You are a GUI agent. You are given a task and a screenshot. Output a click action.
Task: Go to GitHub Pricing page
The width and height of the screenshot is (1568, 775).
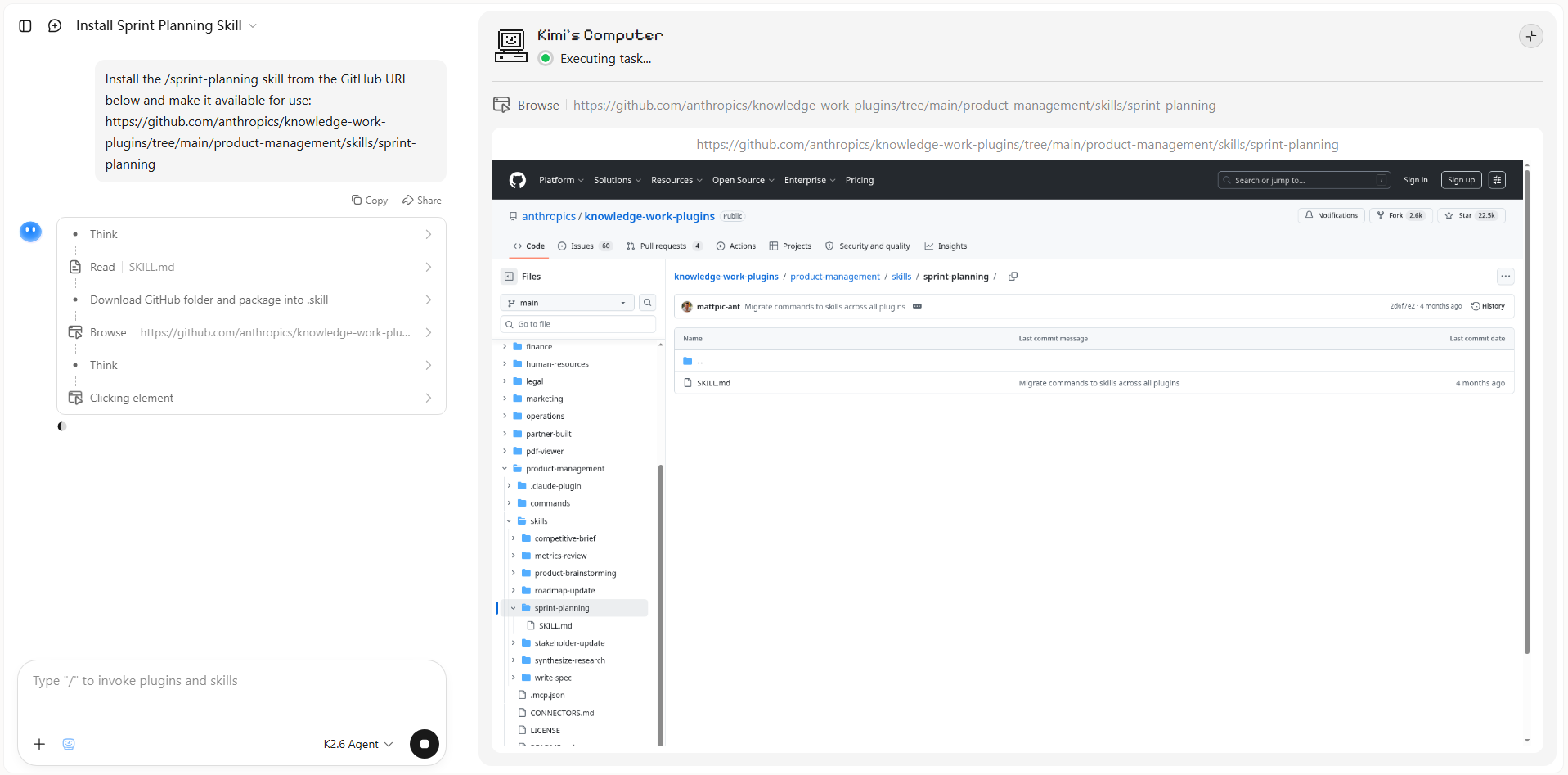click(x=860, y=180)
